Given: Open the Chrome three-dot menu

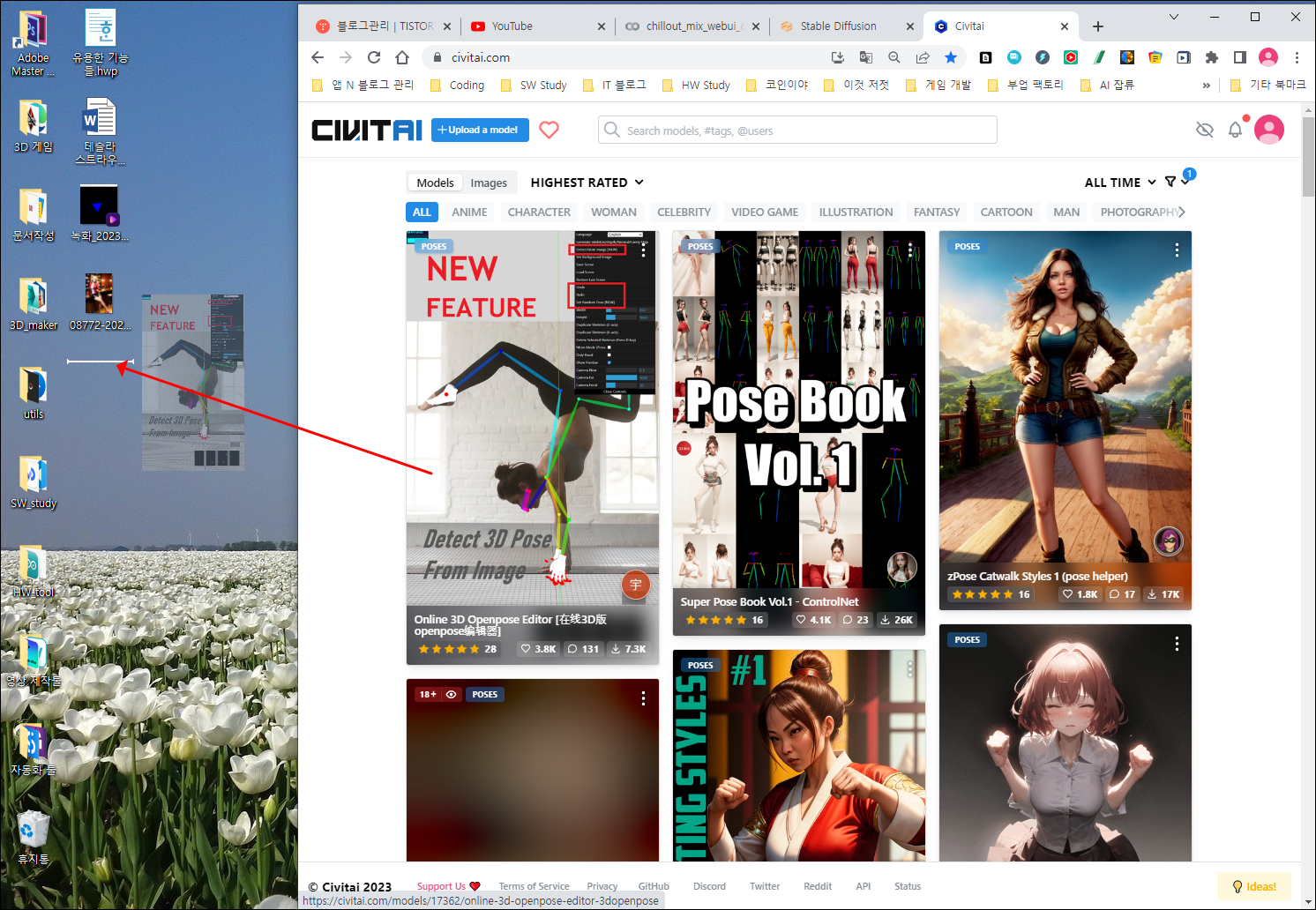Looking at the screenshot, I should pos(1297,57).
